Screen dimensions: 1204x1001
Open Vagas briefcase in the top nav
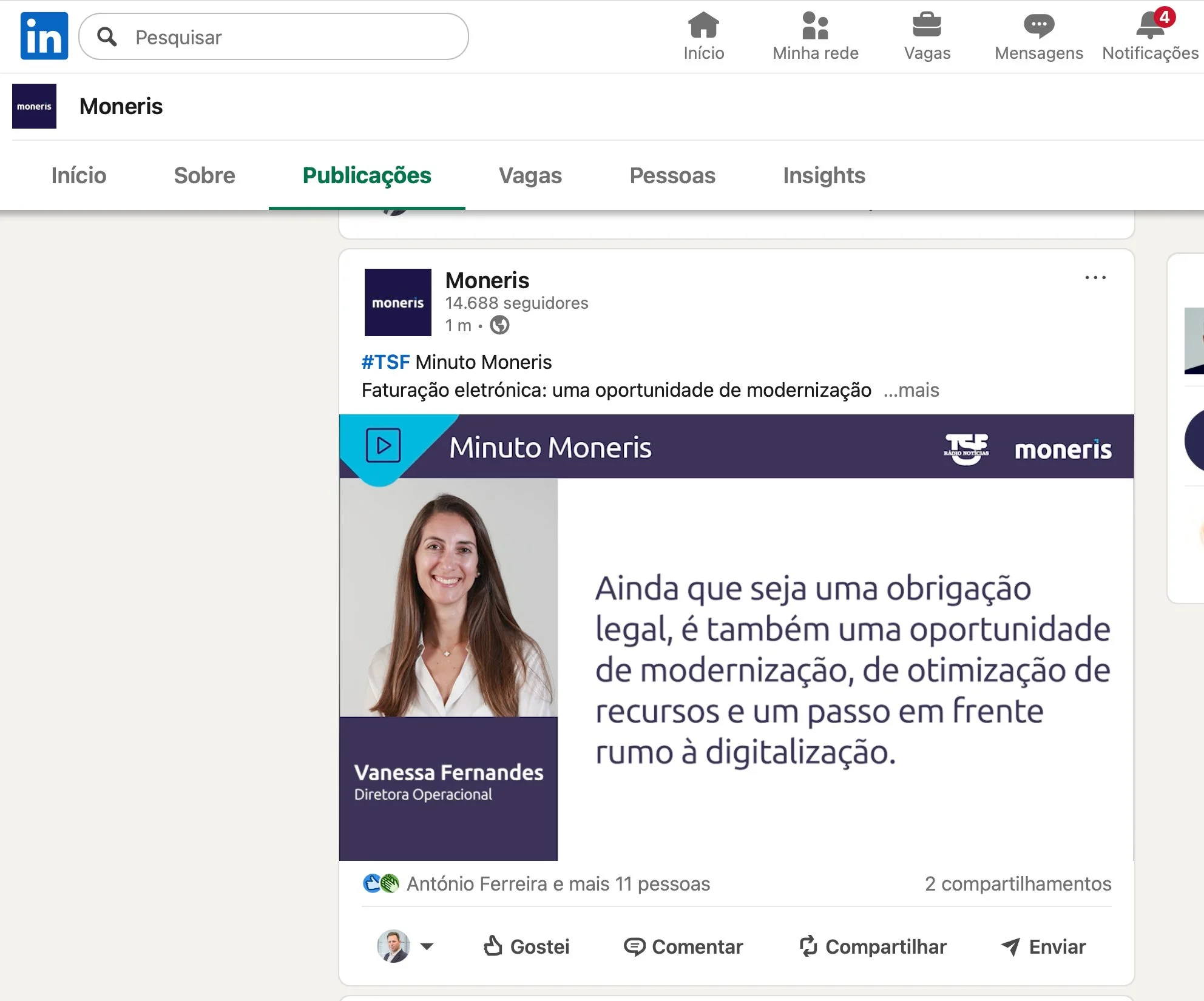(x=927, y=36)
